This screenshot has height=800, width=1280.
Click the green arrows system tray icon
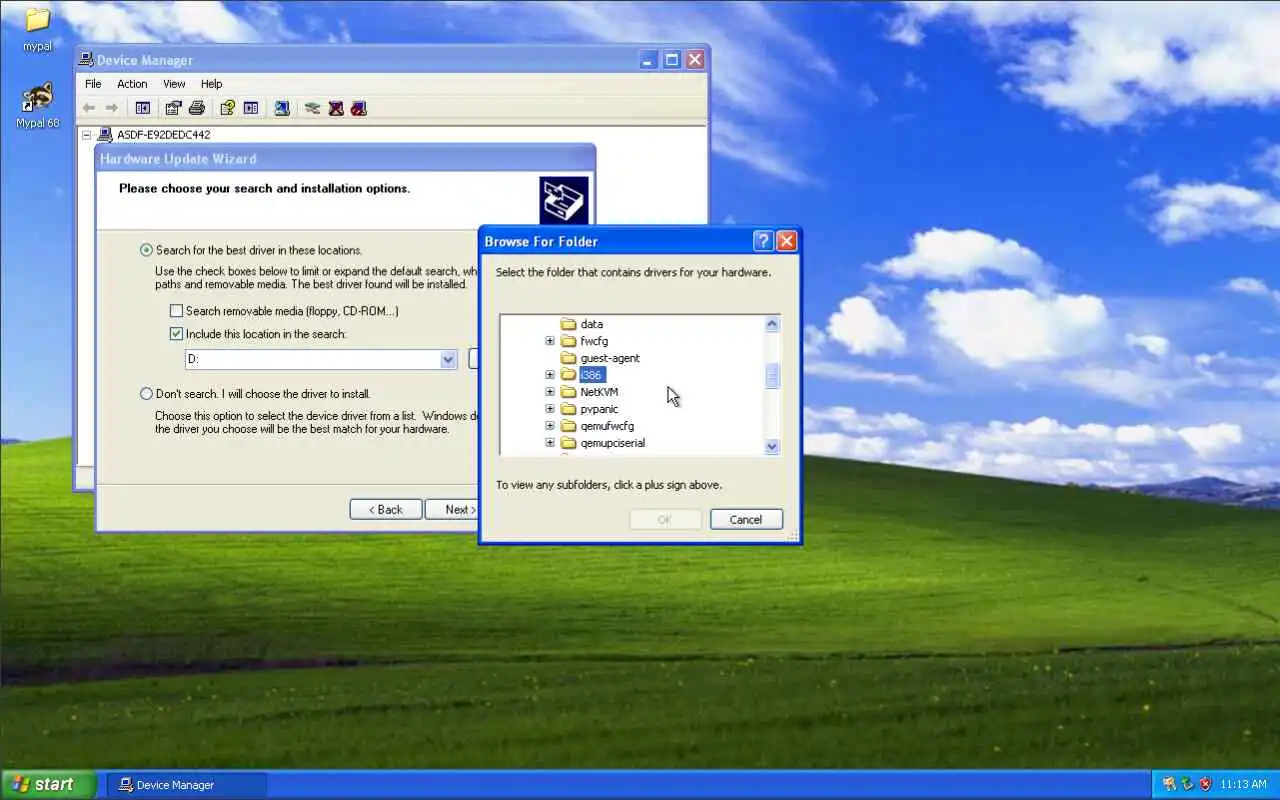click(x=1187, y=784)
